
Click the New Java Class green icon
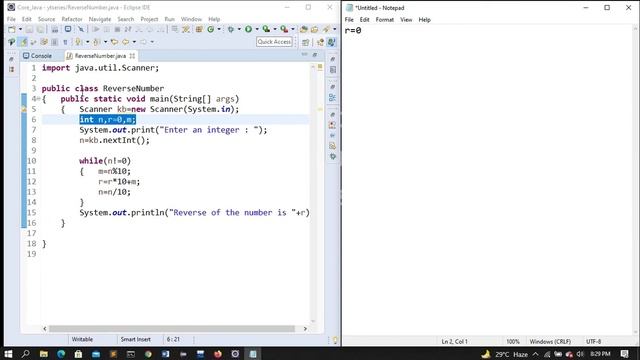tap(211, 29)
